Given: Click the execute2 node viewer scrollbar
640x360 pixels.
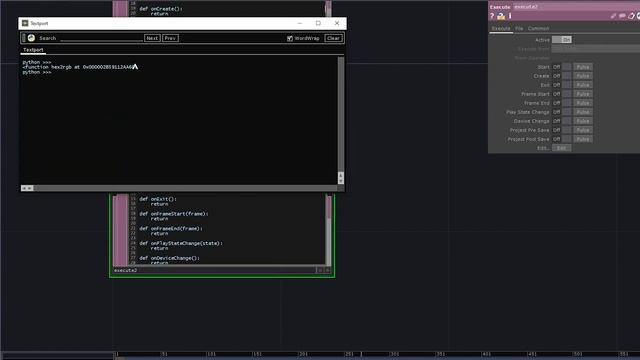Looking at the screenshot, I should [x=328, y=230].
